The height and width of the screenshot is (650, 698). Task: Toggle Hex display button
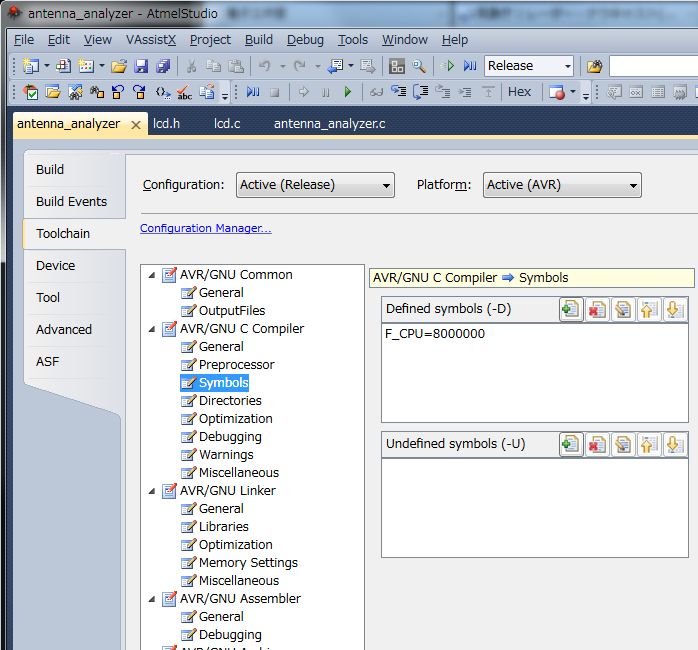(x=519, y=92)
